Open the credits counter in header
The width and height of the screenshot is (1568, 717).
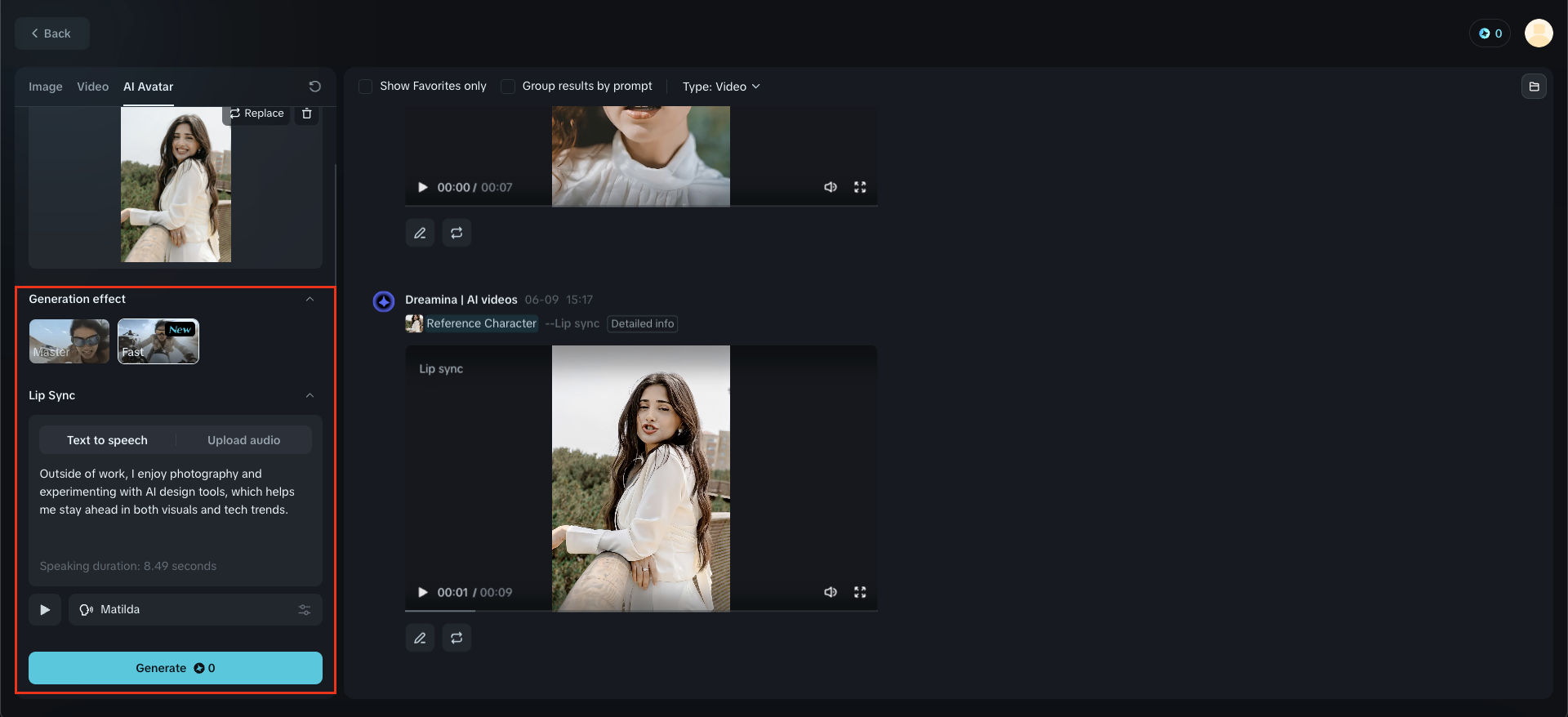(1490, 33)
